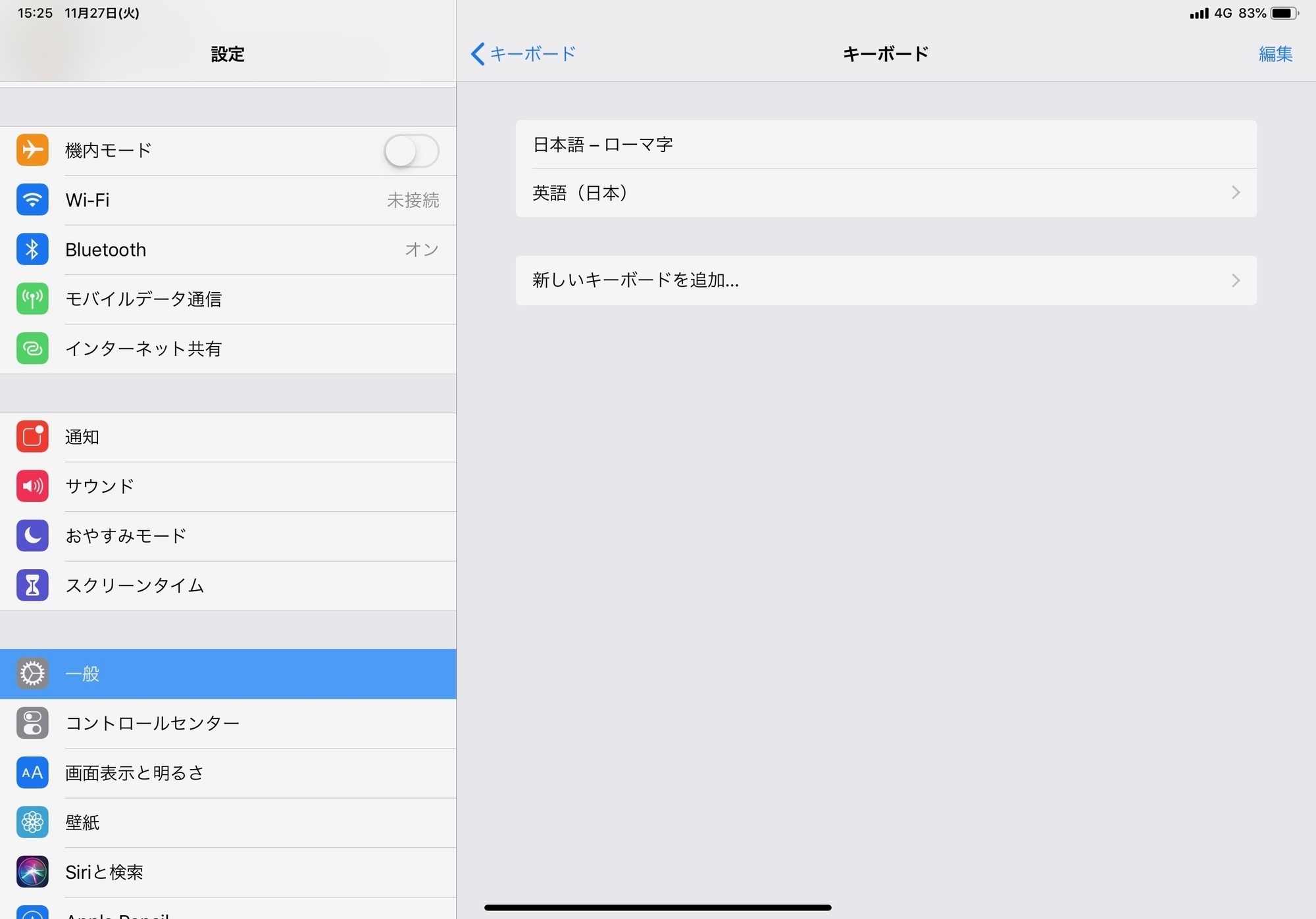Tap the Do Not Disturb moon icon
Viewport: 1316px width, 919px height.
32,535
